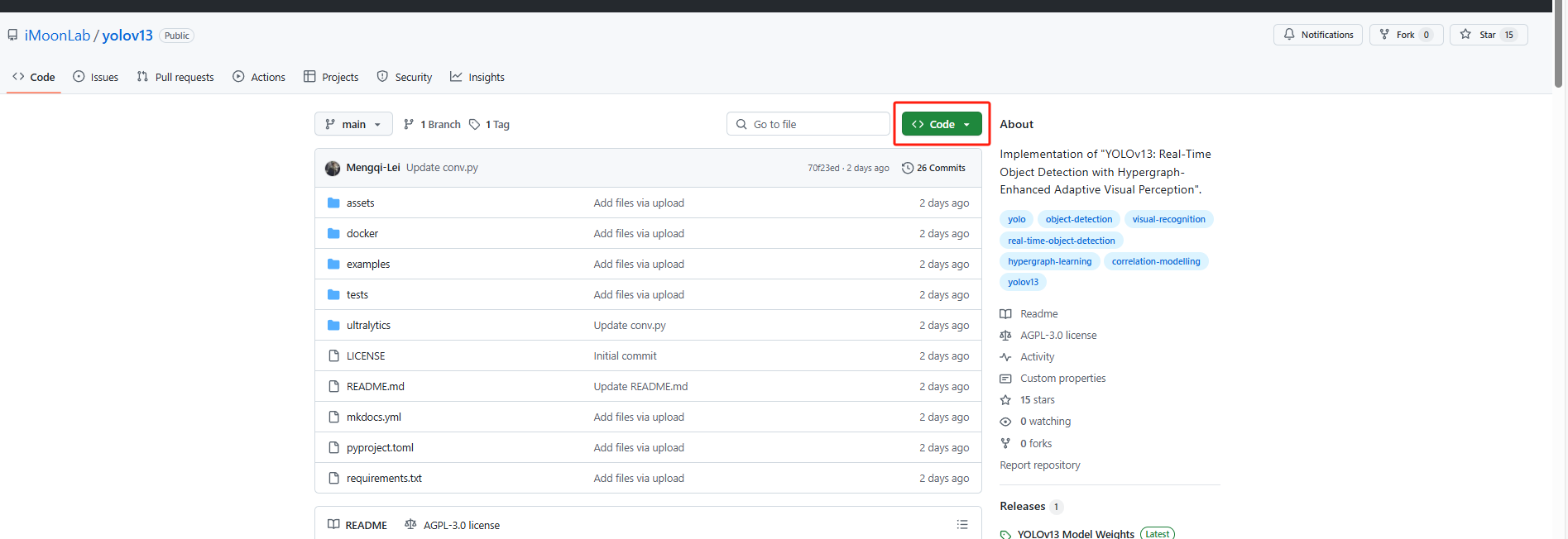The image size is (1568, 539).
Task: Open the Readme link in About
Action: coord(1029,314)
